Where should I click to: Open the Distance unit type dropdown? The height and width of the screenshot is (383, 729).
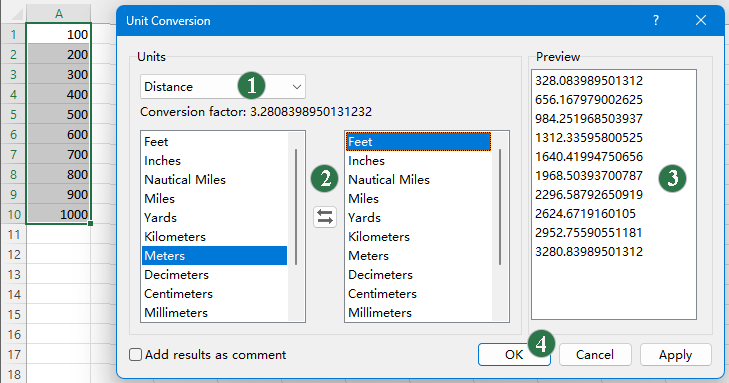tap(223, 86)
